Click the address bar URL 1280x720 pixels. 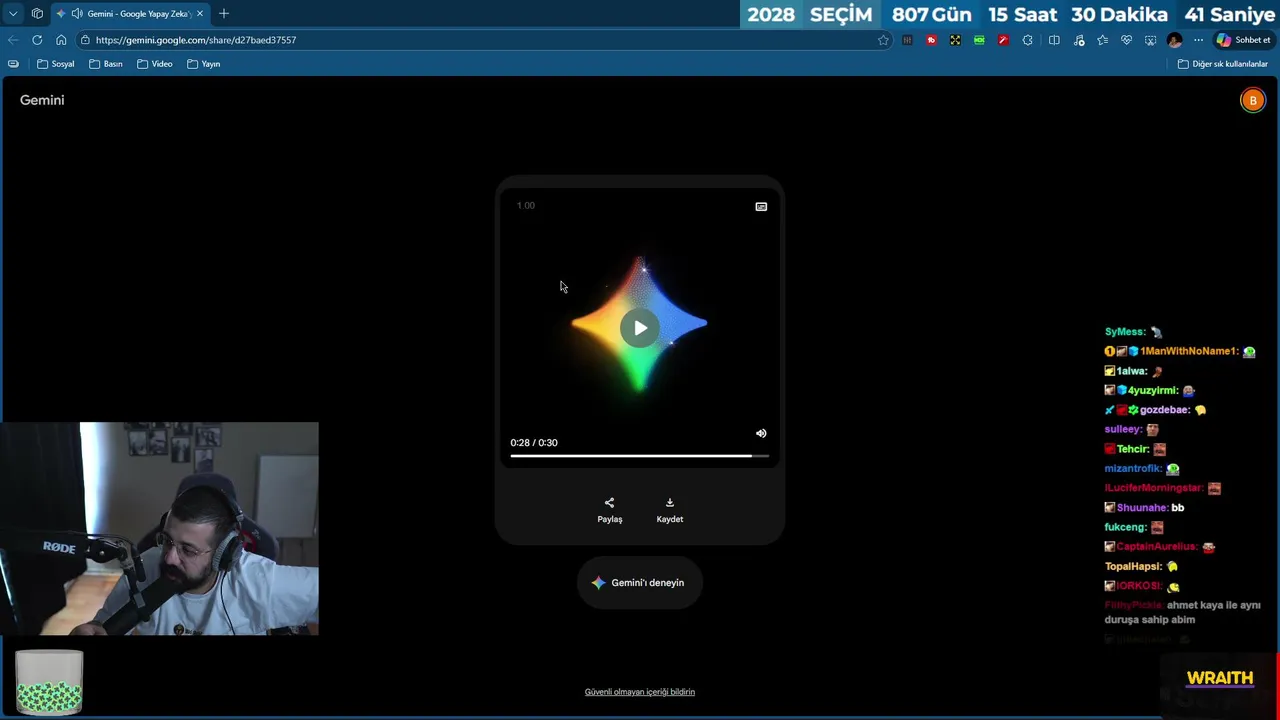(x=196, y=40)
